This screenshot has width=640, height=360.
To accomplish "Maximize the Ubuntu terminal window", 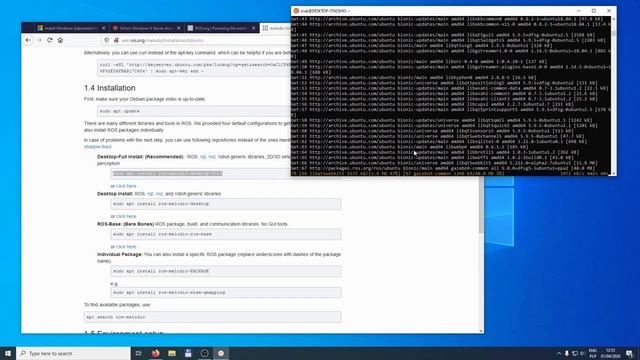I will (x=593, y=11).
